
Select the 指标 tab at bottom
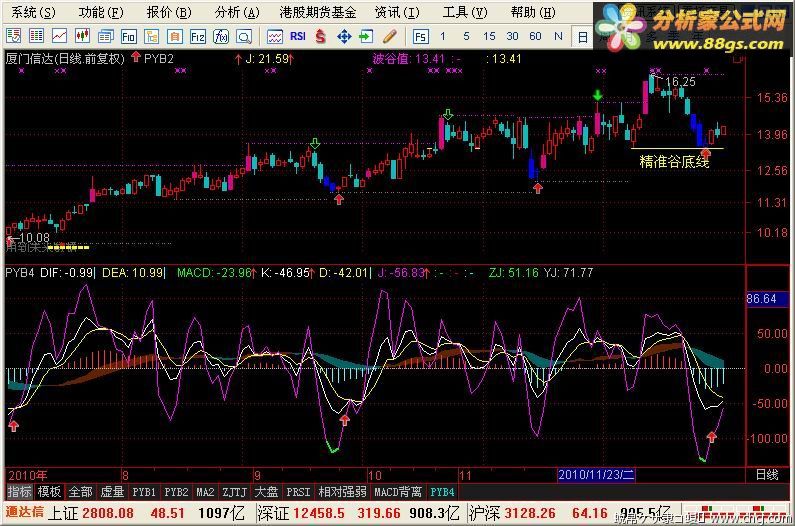[20, 492]
